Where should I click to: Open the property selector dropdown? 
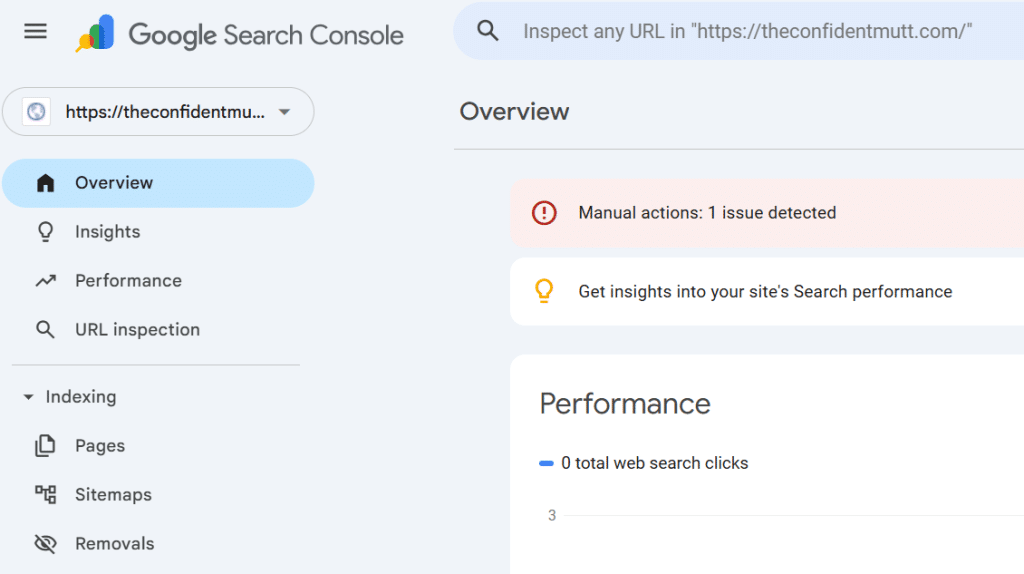[x=158, y=112]
